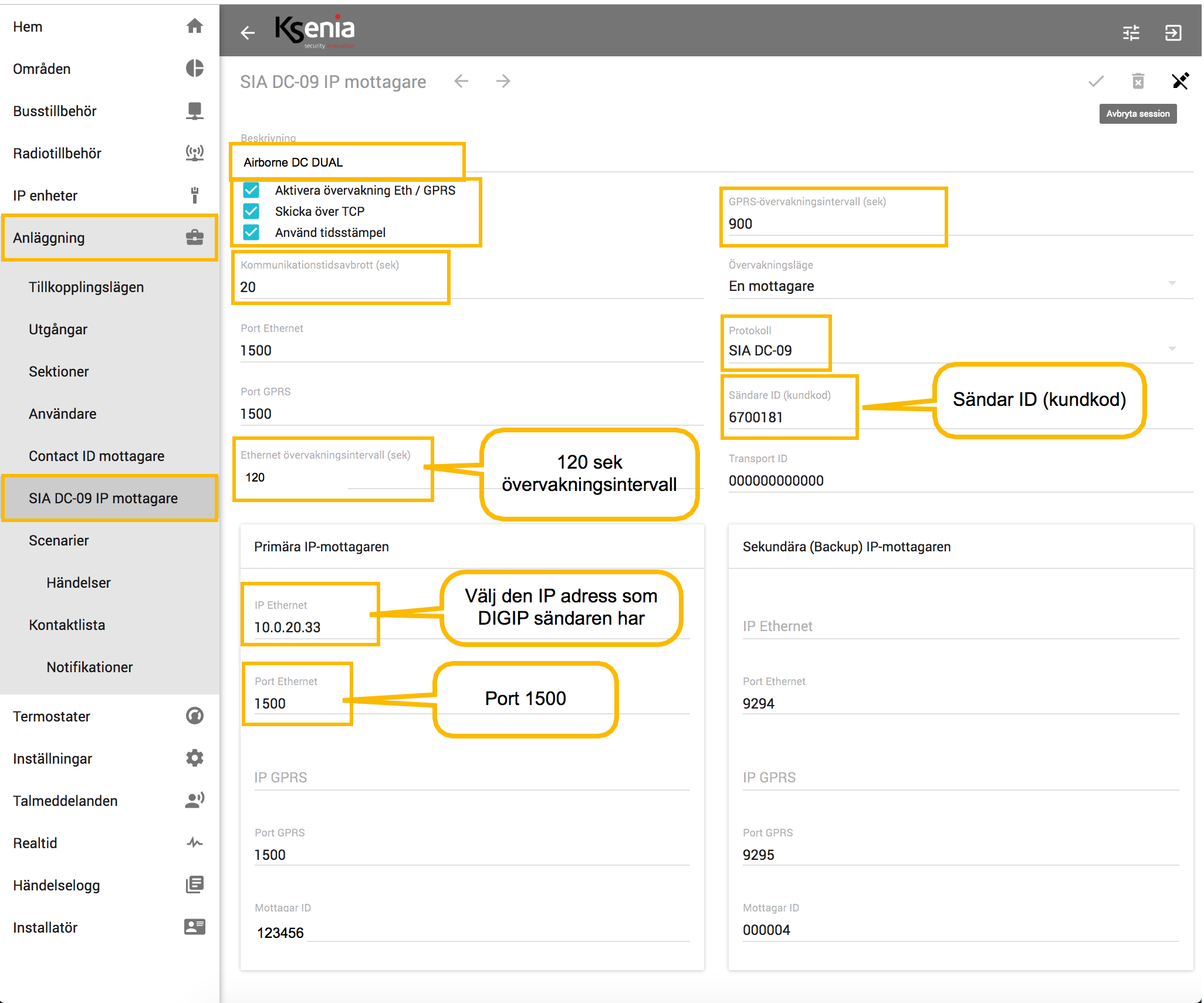
Task: Click the Radiotillbehör antenna icon
Action: pyautogui.click(x=195, y=153)
